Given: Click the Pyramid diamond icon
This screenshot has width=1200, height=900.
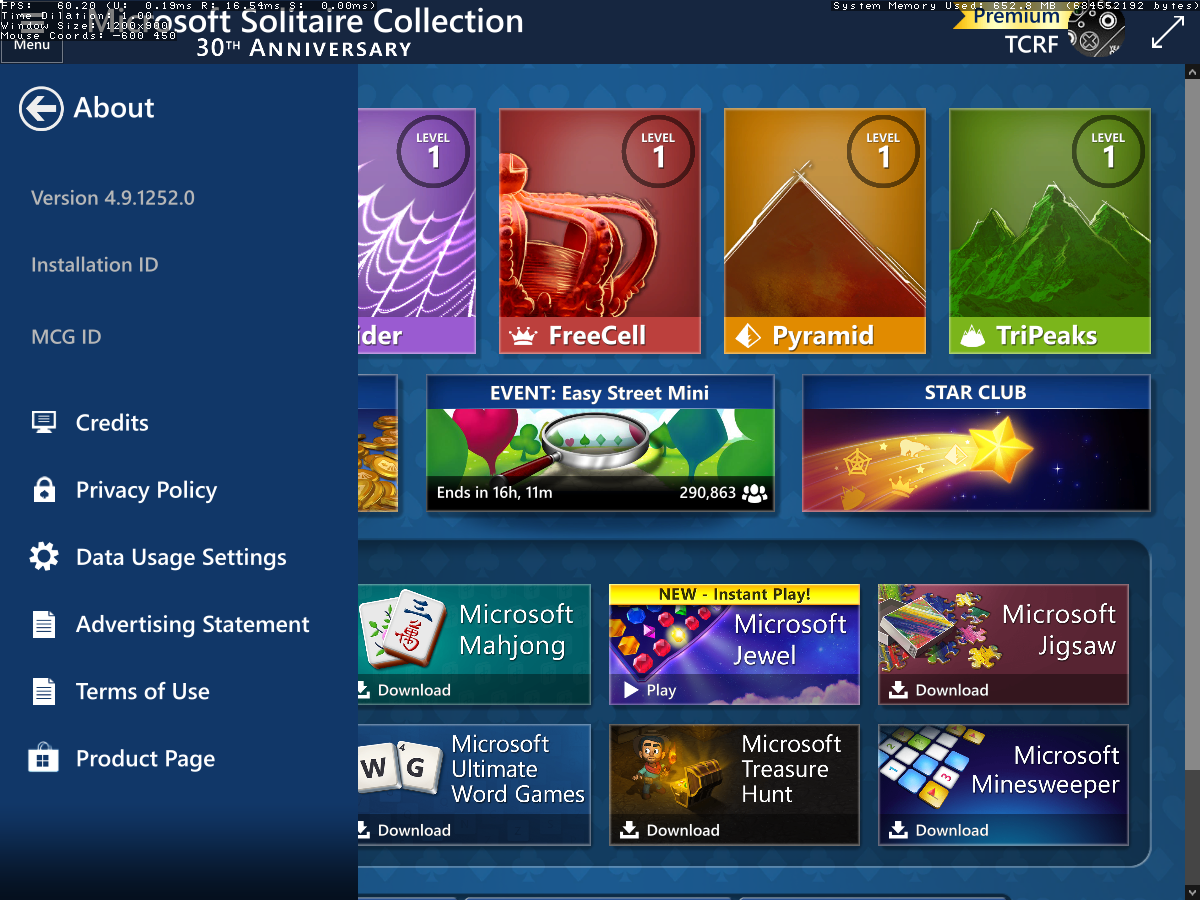Looking at the screenshot, I should 748,336.
